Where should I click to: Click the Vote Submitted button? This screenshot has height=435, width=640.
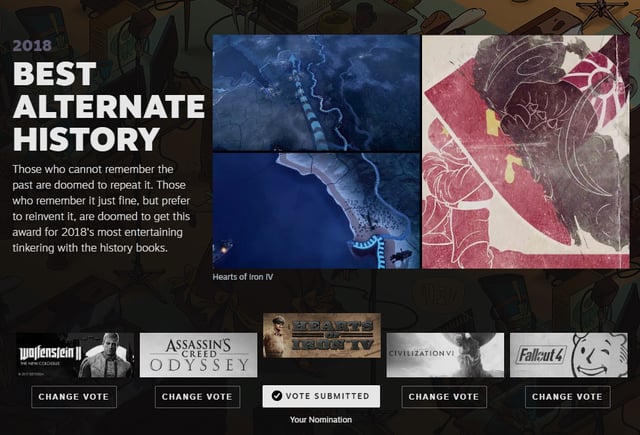(321, 396)
